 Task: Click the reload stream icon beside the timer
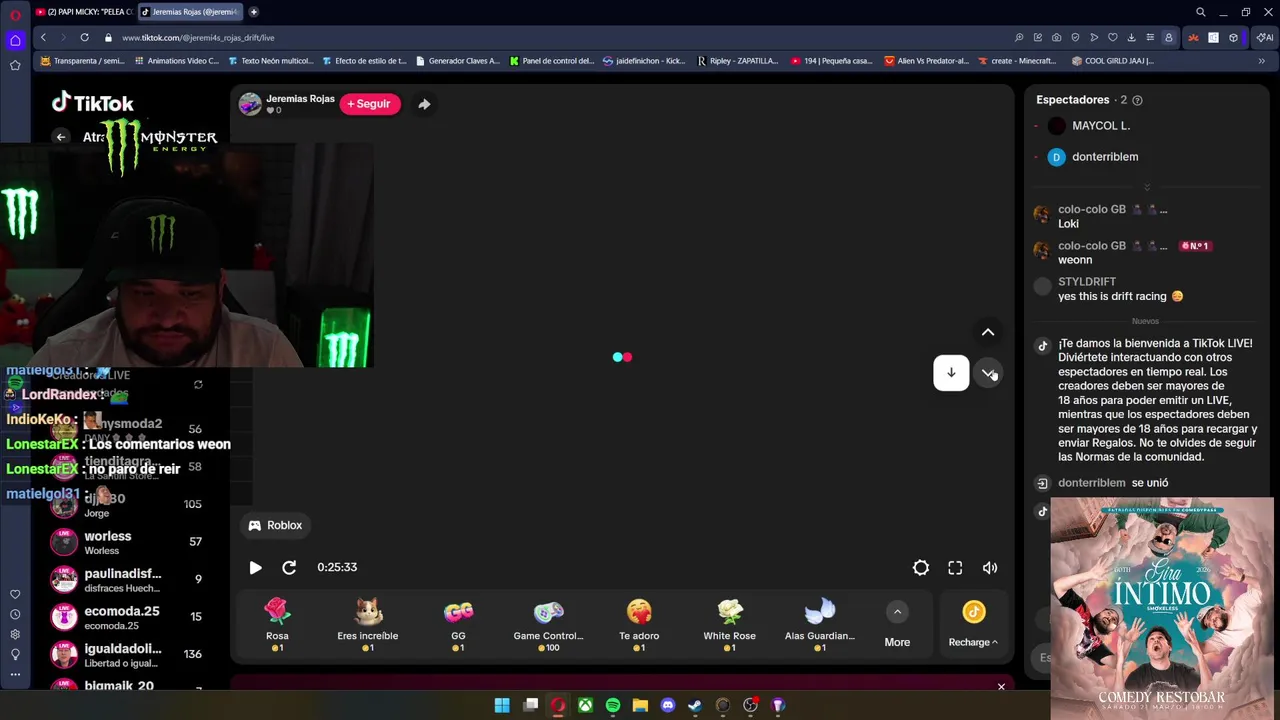tap(289, 567)
